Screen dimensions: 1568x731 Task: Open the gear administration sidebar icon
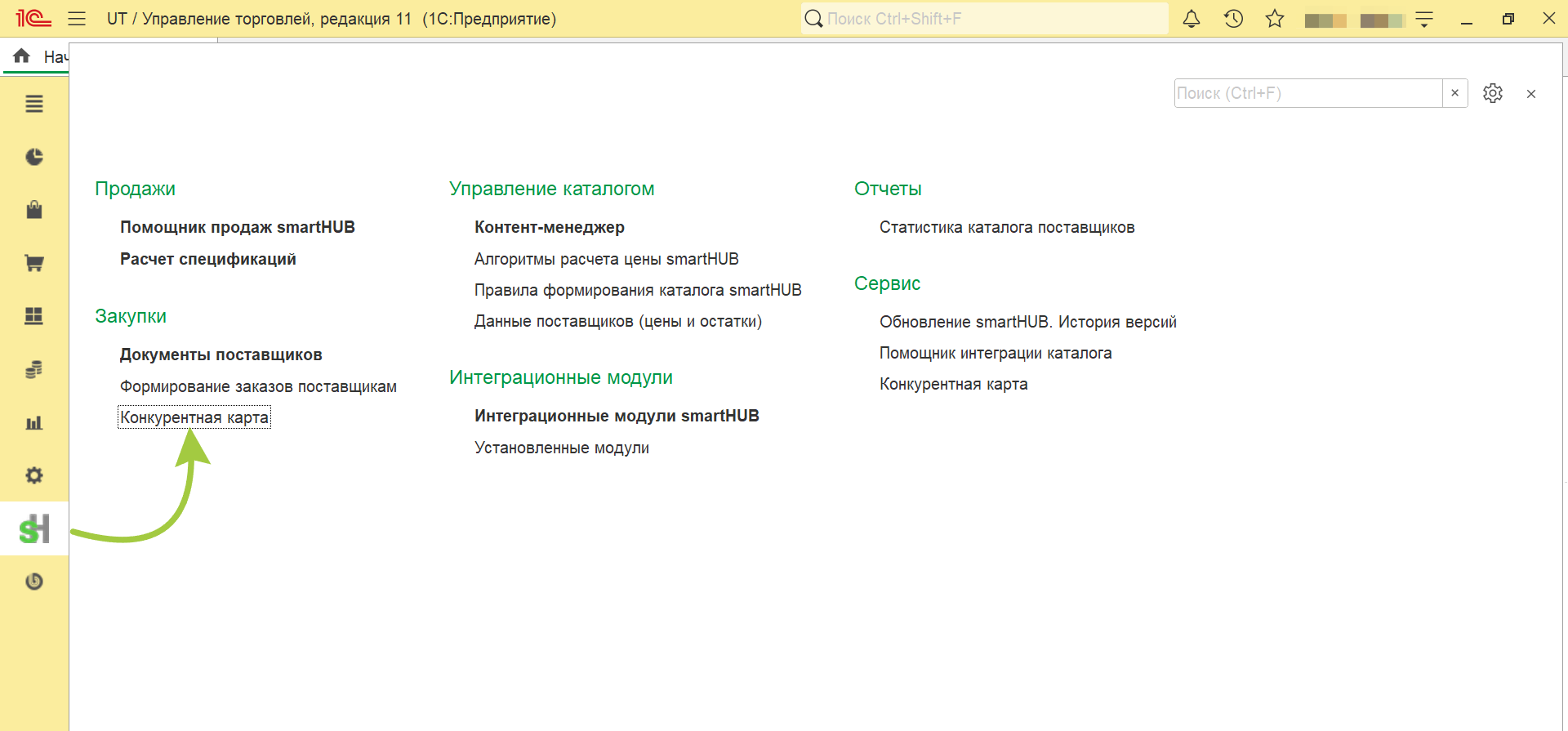point(34,475)
